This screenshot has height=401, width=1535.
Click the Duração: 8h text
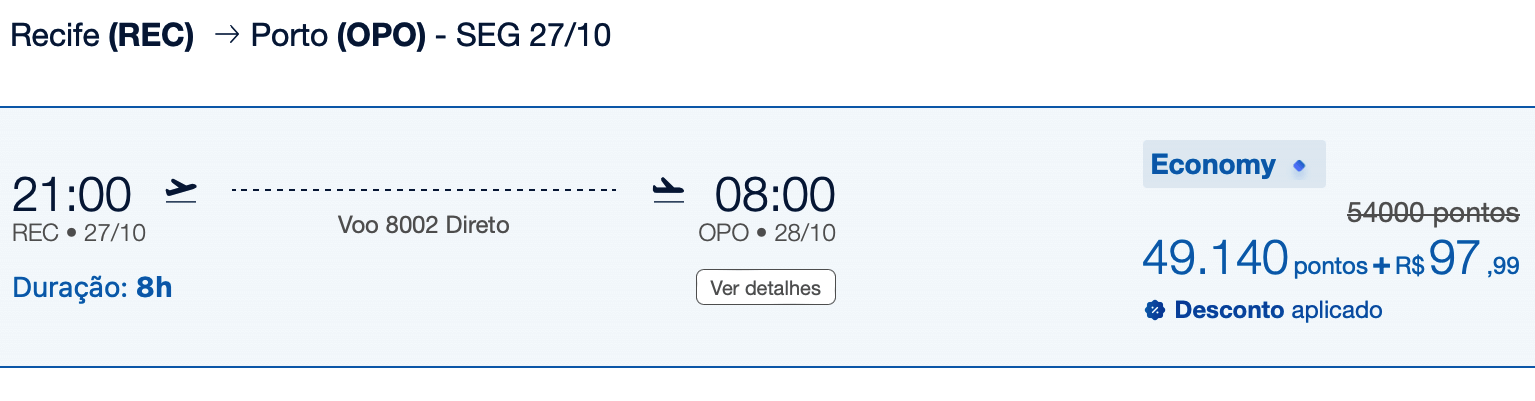(x=92, y=288)
